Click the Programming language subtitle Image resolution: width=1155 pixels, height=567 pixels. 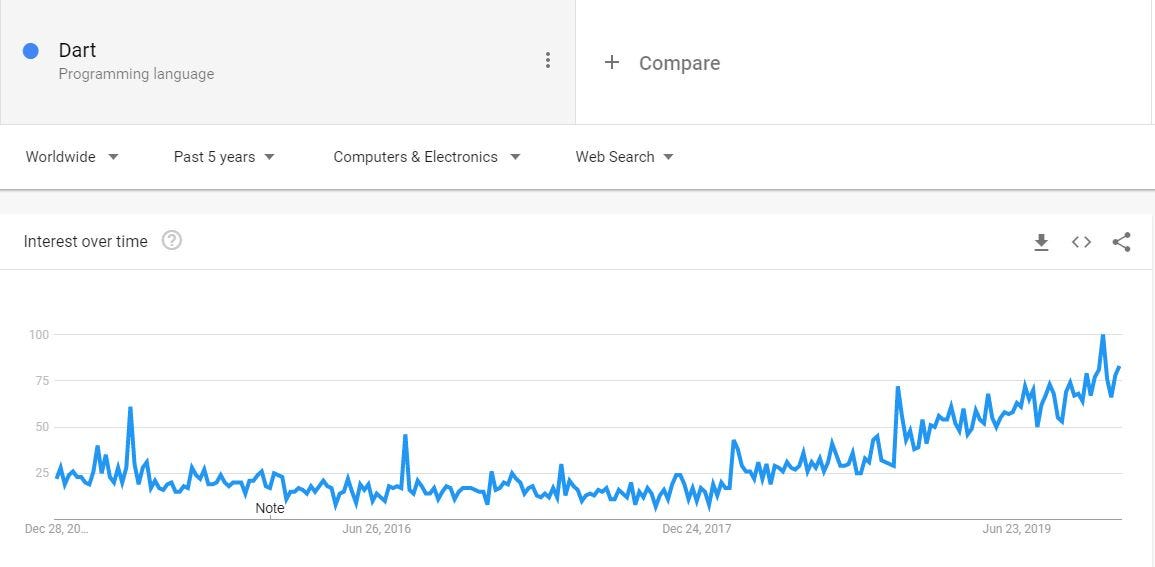tap(136, 74)
